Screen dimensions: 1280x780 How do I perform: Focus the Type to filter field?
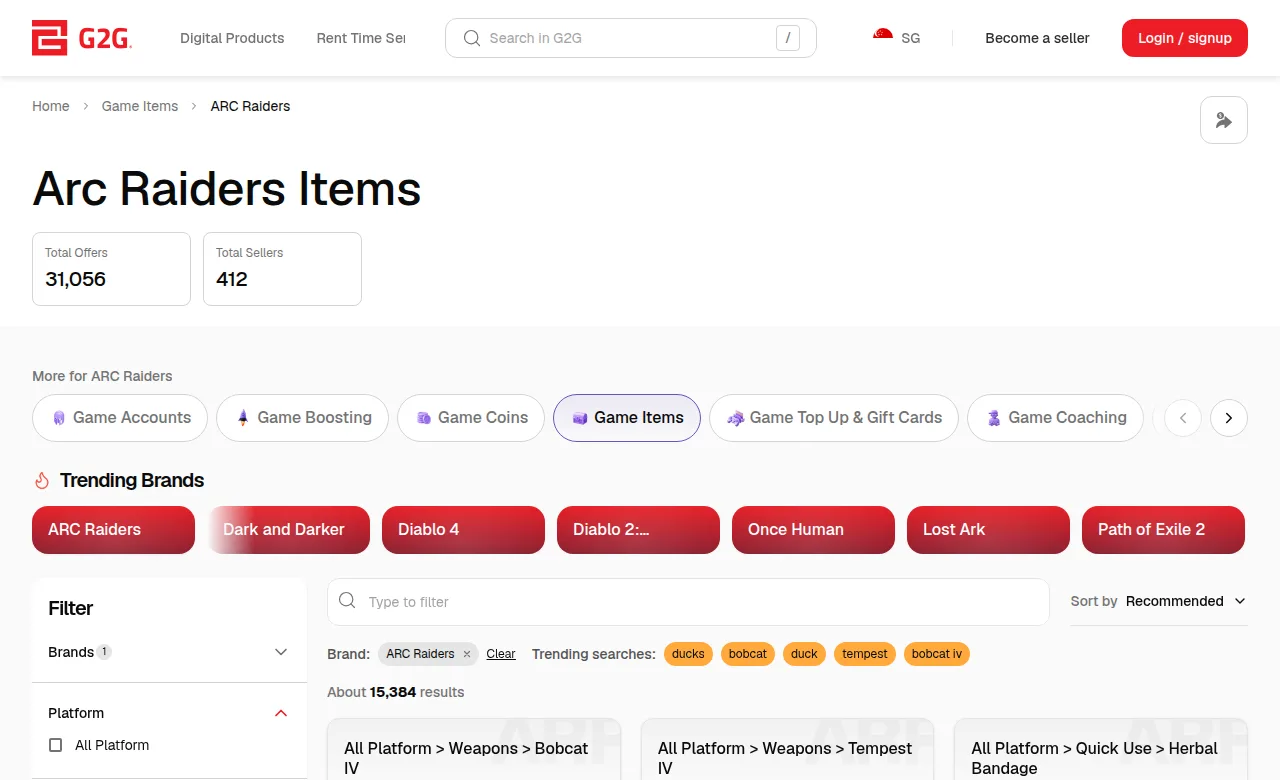tap(688, 602)
